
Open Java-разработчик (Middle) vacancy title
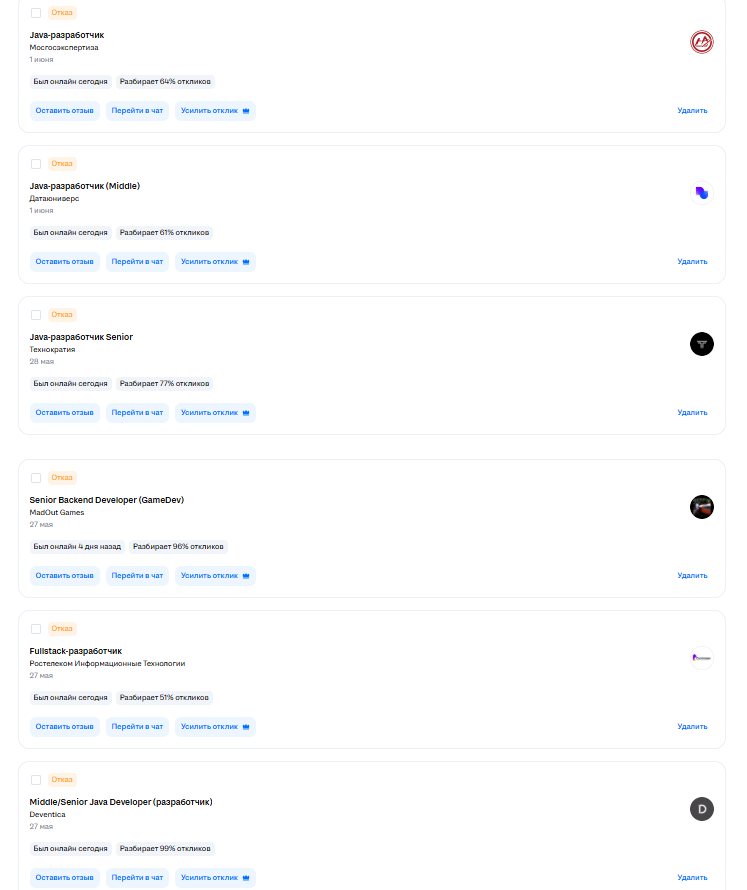(x=85, y=186)
